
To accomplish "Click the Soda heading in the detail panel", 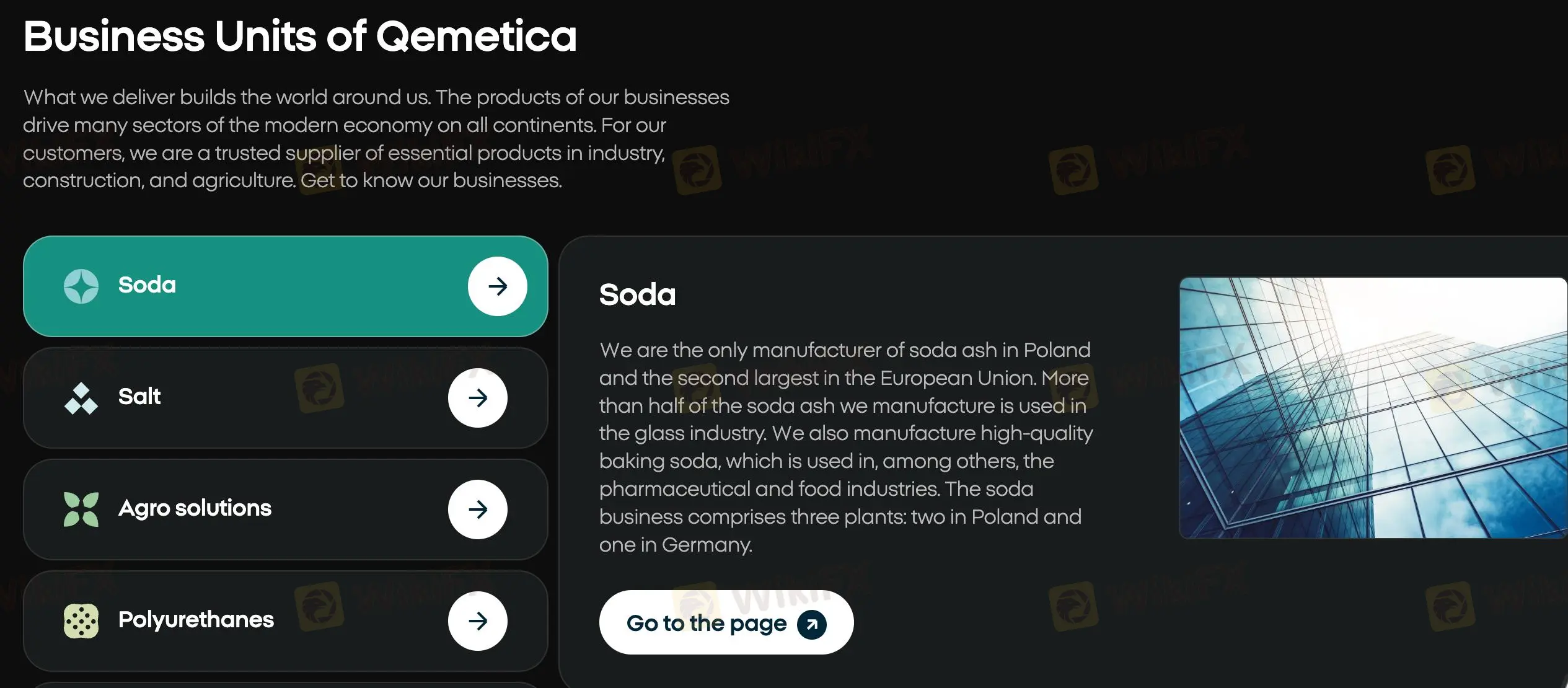I will 637,294.
